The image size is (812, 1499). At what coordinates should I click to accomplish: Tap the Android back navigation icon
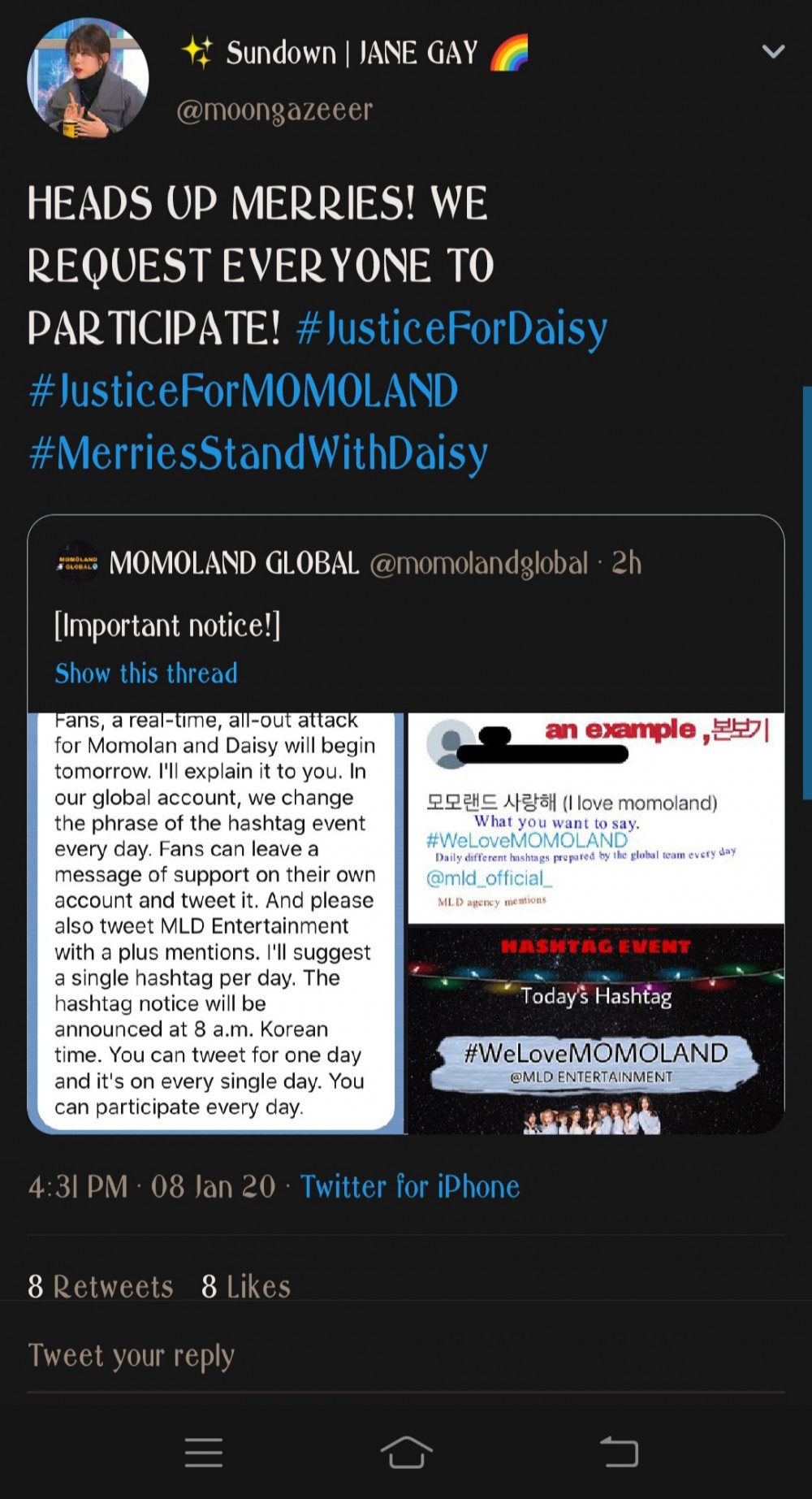tap(619, 1452)
